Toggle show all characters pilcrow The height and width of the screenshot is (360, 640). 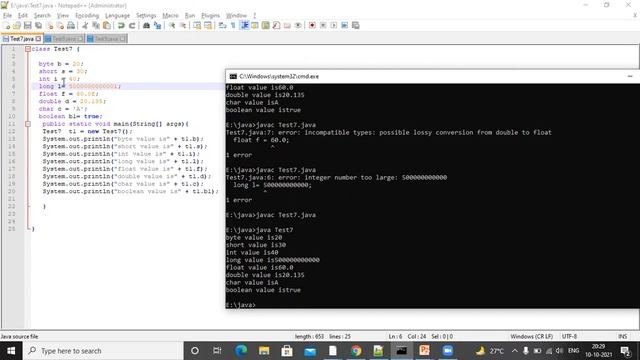tap(233, 25)
